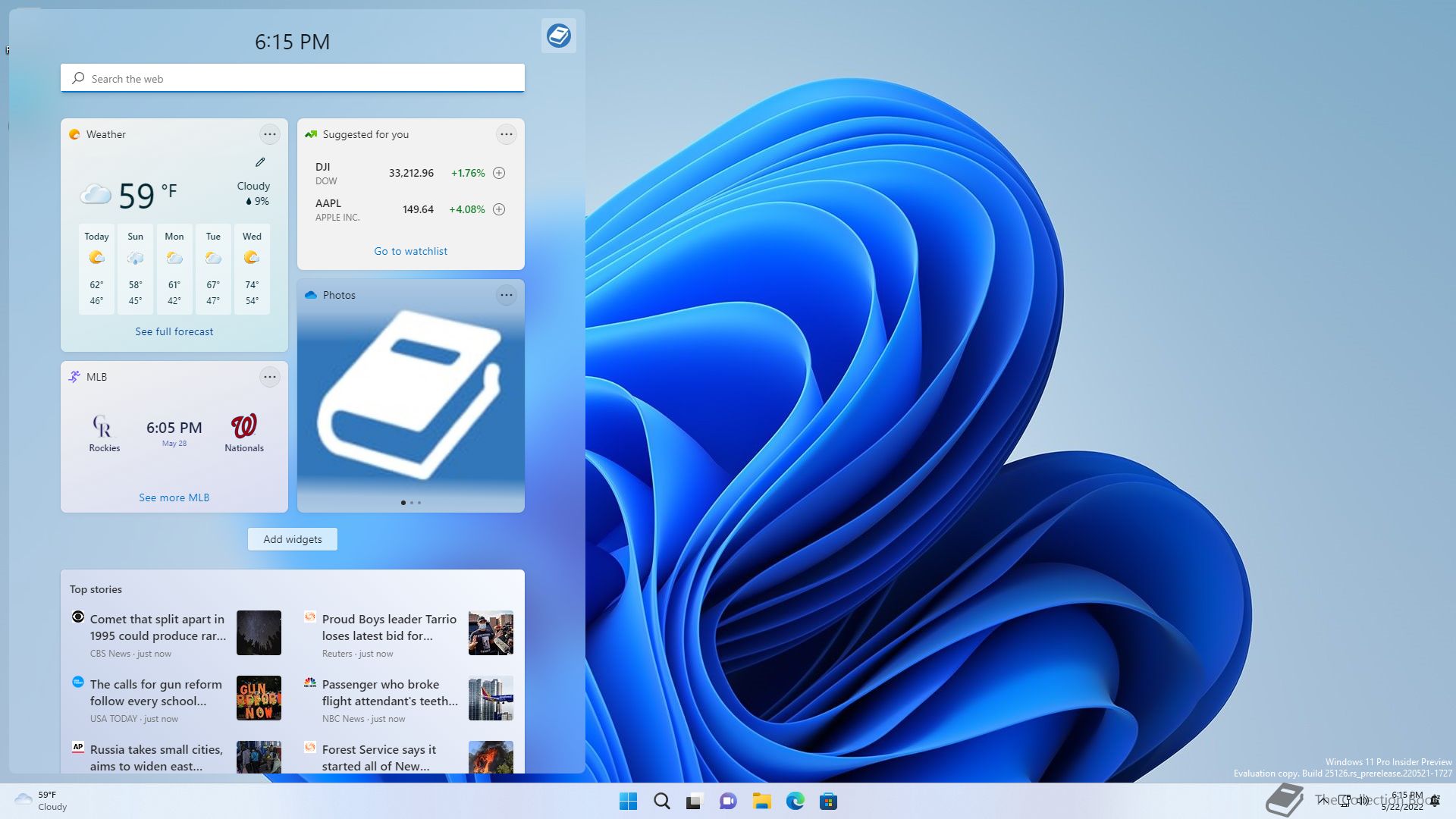Open Microsoft Store on taskbar
This screenshot has height=819, width=1456.
coord(828,801)
